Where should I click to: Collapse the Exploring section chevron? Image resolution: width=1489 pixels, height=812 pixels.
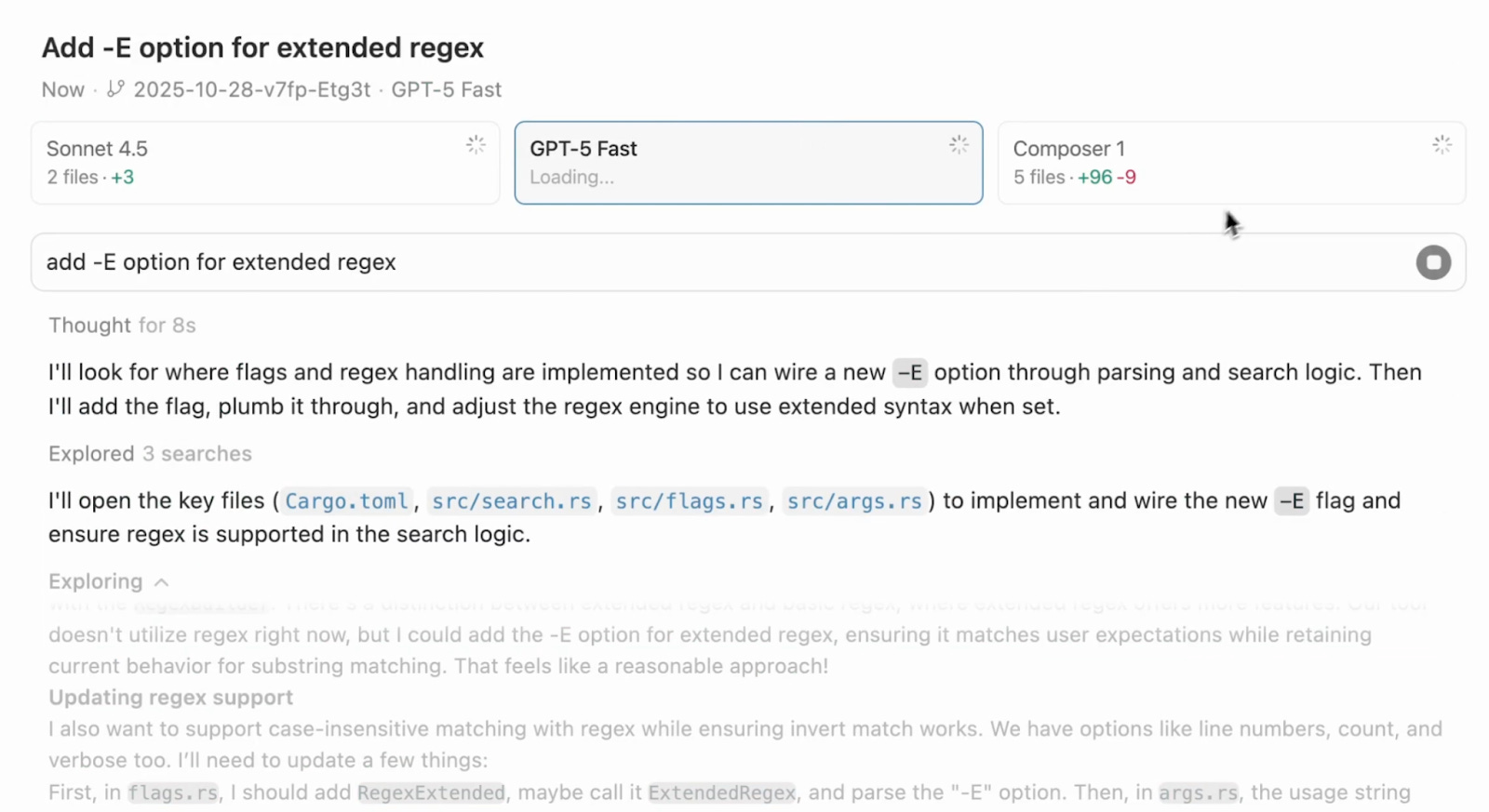click(x=161, y=582)
